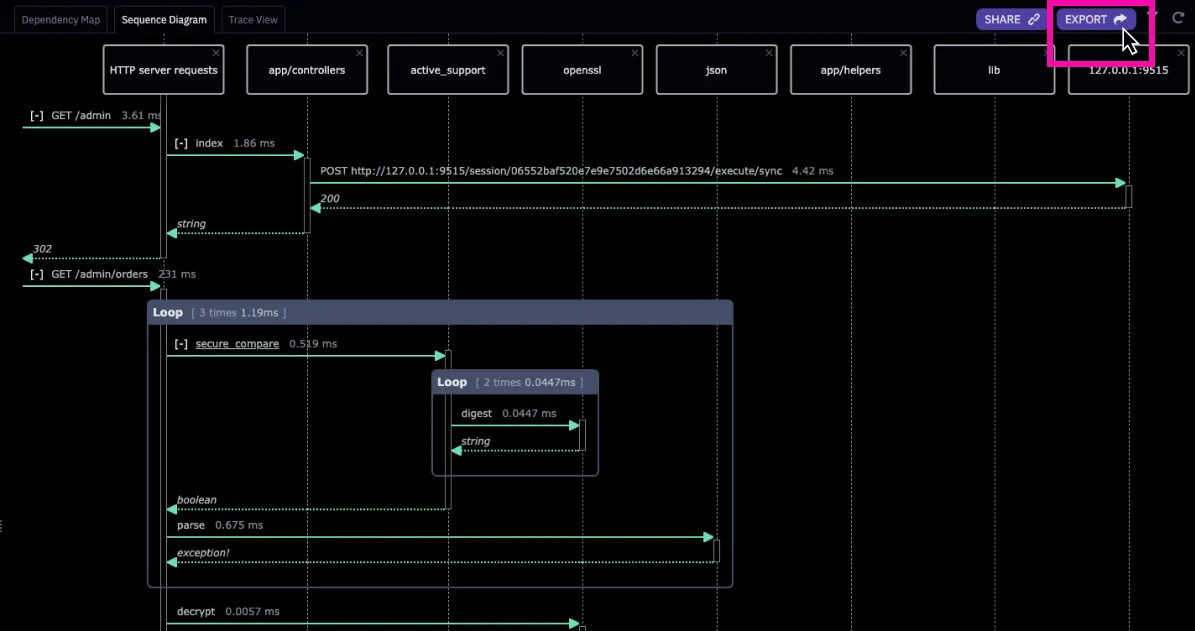This screenshot has width=1195, height=631.
Task: Click the '302' response label
Action: (x=43, y=249)
